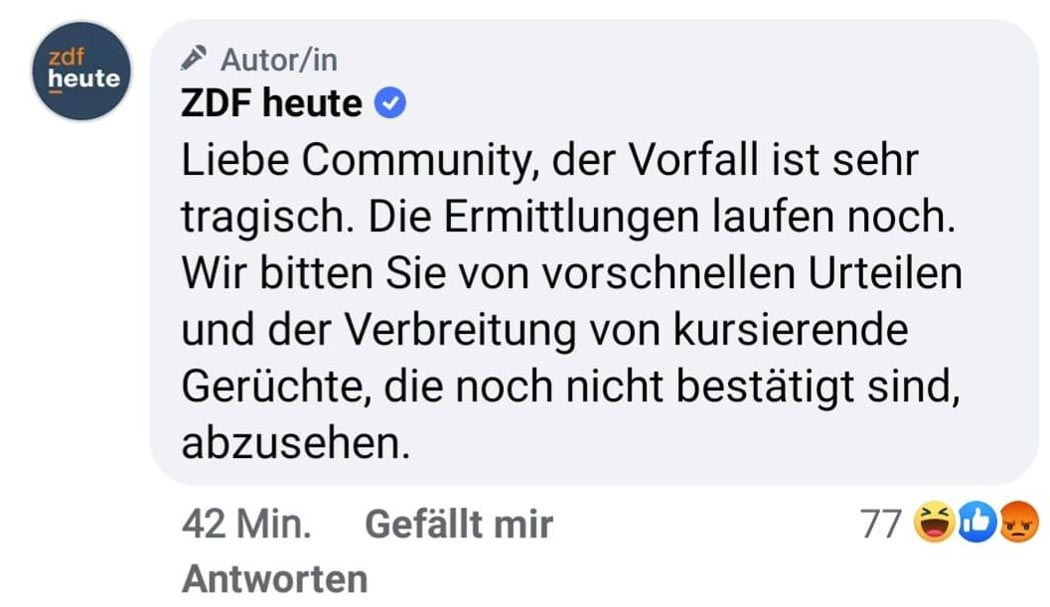Click the phrase Liebe Community
Screen dimensions: 1050x607
coord(358,161)
